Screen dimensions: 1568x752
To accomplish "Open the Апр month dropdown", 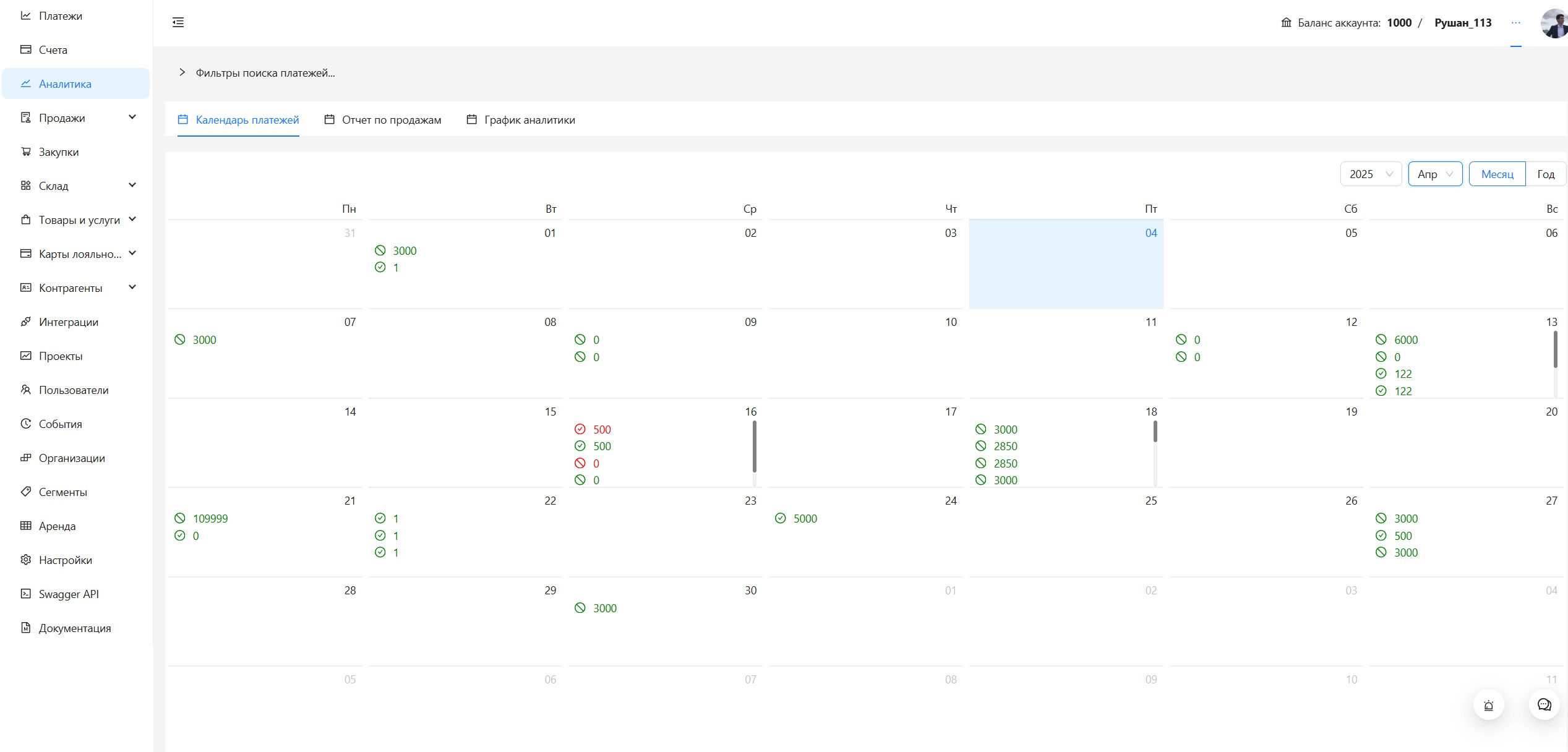I will coord(1435,174).
